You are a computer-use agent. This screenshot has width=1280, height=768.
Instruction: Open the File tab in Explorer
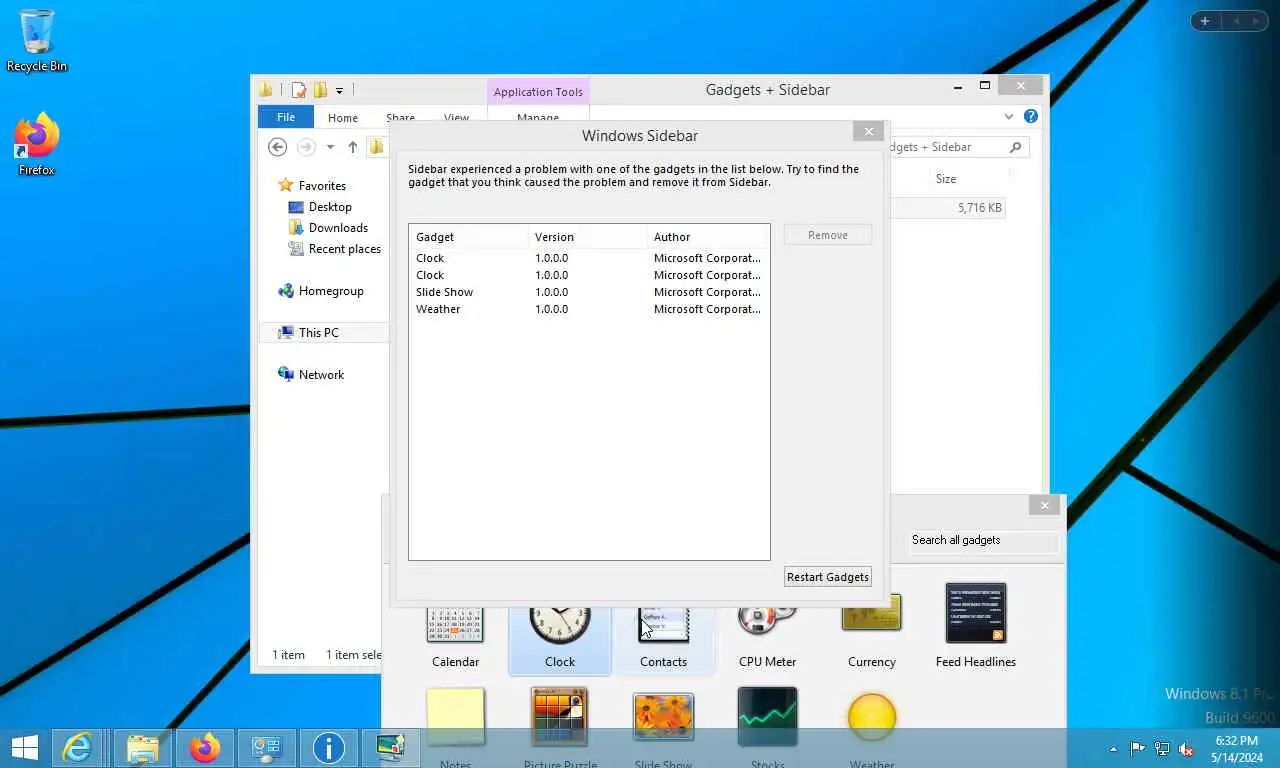pos(286,117)
